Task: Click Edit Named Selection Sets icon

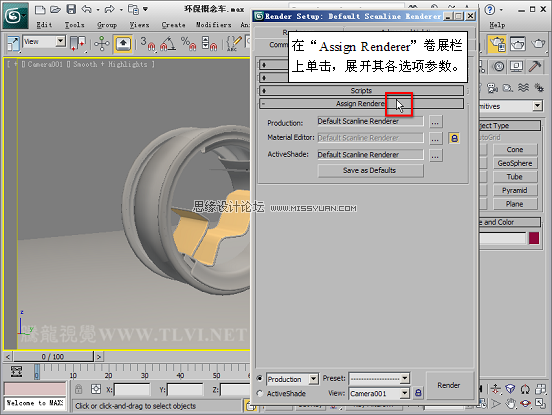Action: [234, 44]
